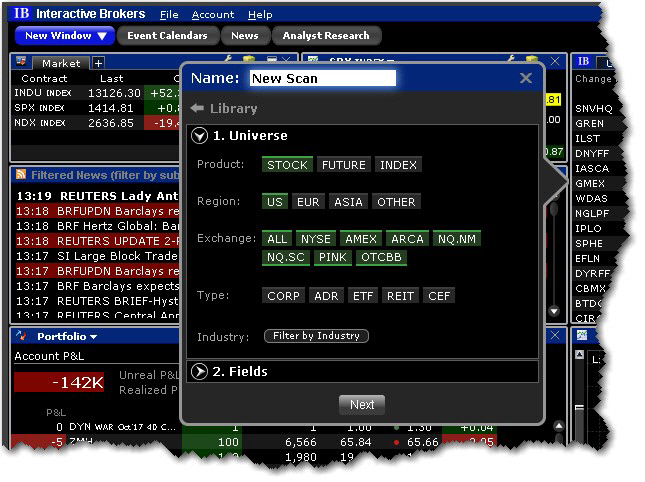Click the IB logo in title bar
This screenshot has height=482, width=645.
point(21,14)
